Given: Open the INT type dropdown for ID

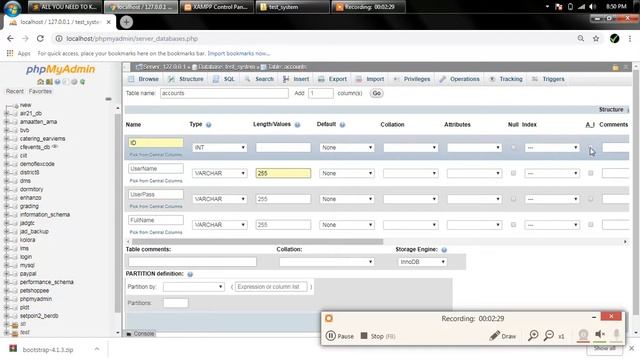Looking at the screenshot, I should [220, 147].
